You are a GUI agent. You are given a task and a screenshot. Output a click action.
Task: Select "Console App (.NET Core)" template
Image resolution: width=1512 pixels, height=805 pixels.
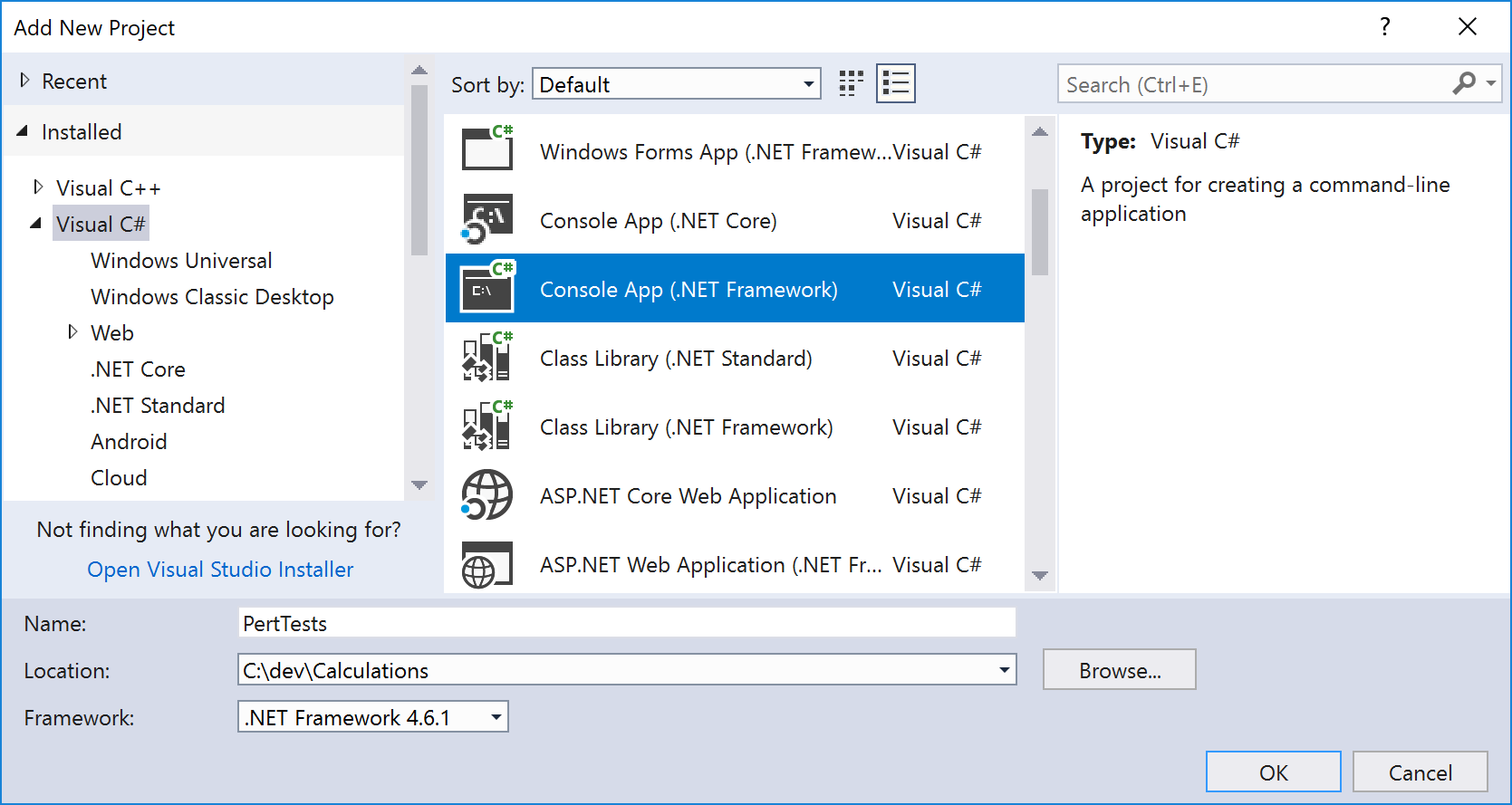click(x=735, y=219)
